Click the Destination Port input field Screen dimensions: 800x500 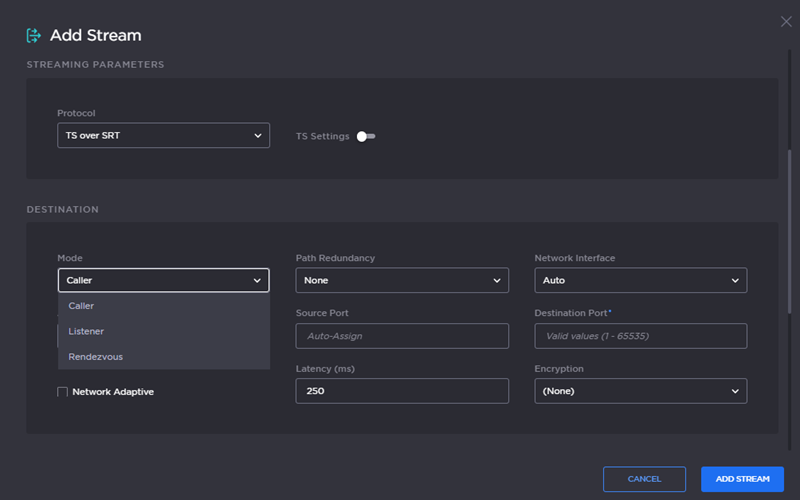point(640,336)
